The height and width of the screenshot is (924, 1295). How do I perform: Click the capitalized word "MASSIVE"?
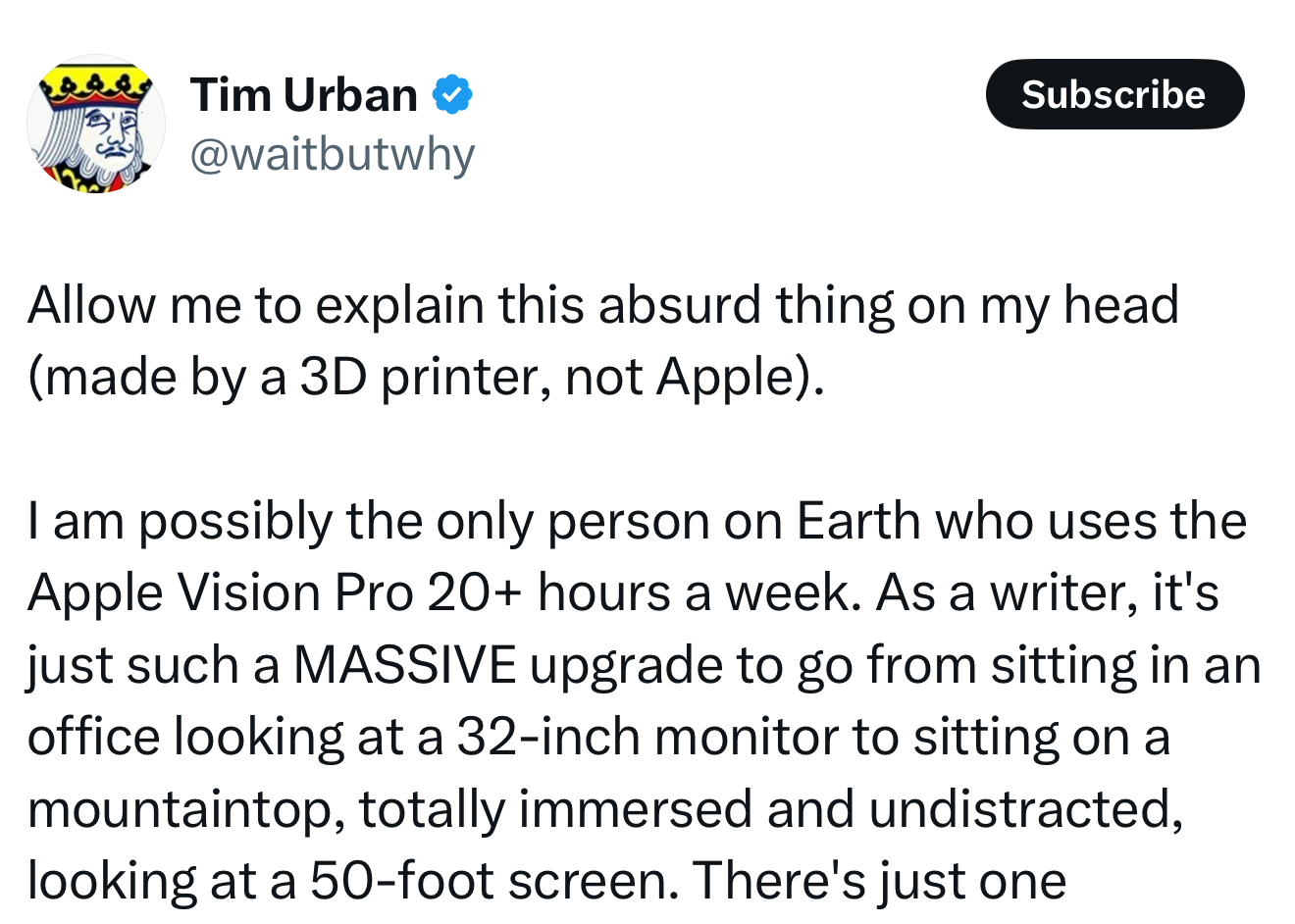point(404,665)
